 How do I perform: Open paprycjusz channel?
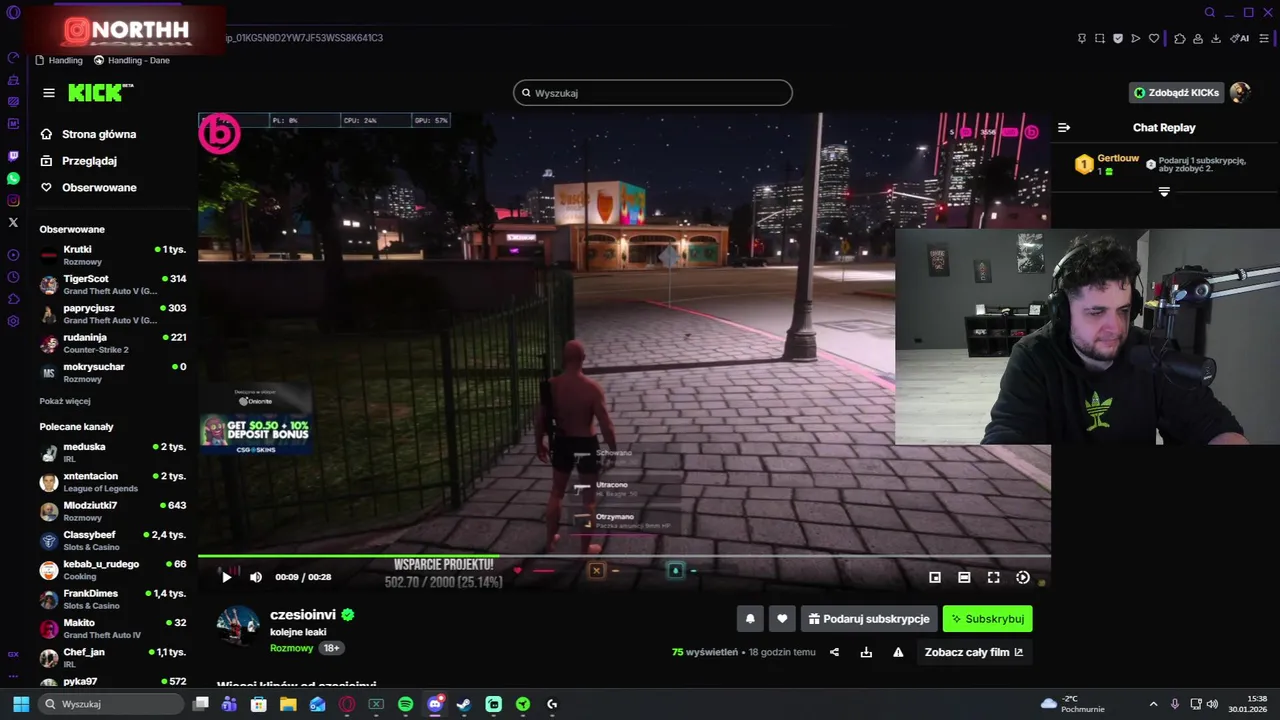tap(113, 314)
